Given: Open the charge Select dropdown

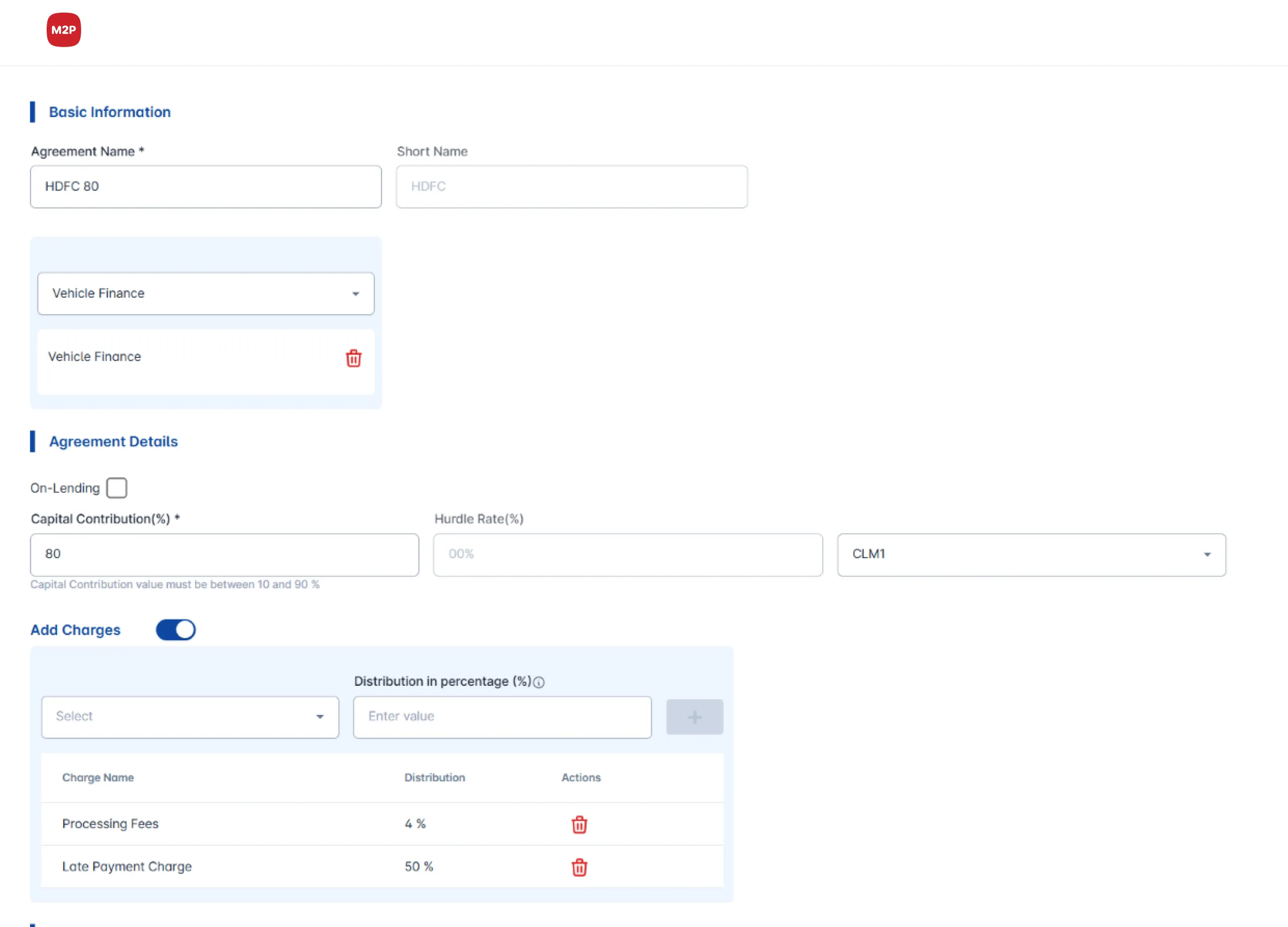Looking at the screenshot, I should pos(190,717).
